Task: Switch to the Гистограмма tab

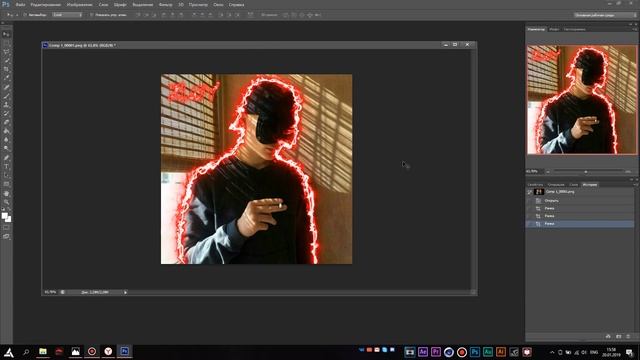Action: (x=575, y=29)
